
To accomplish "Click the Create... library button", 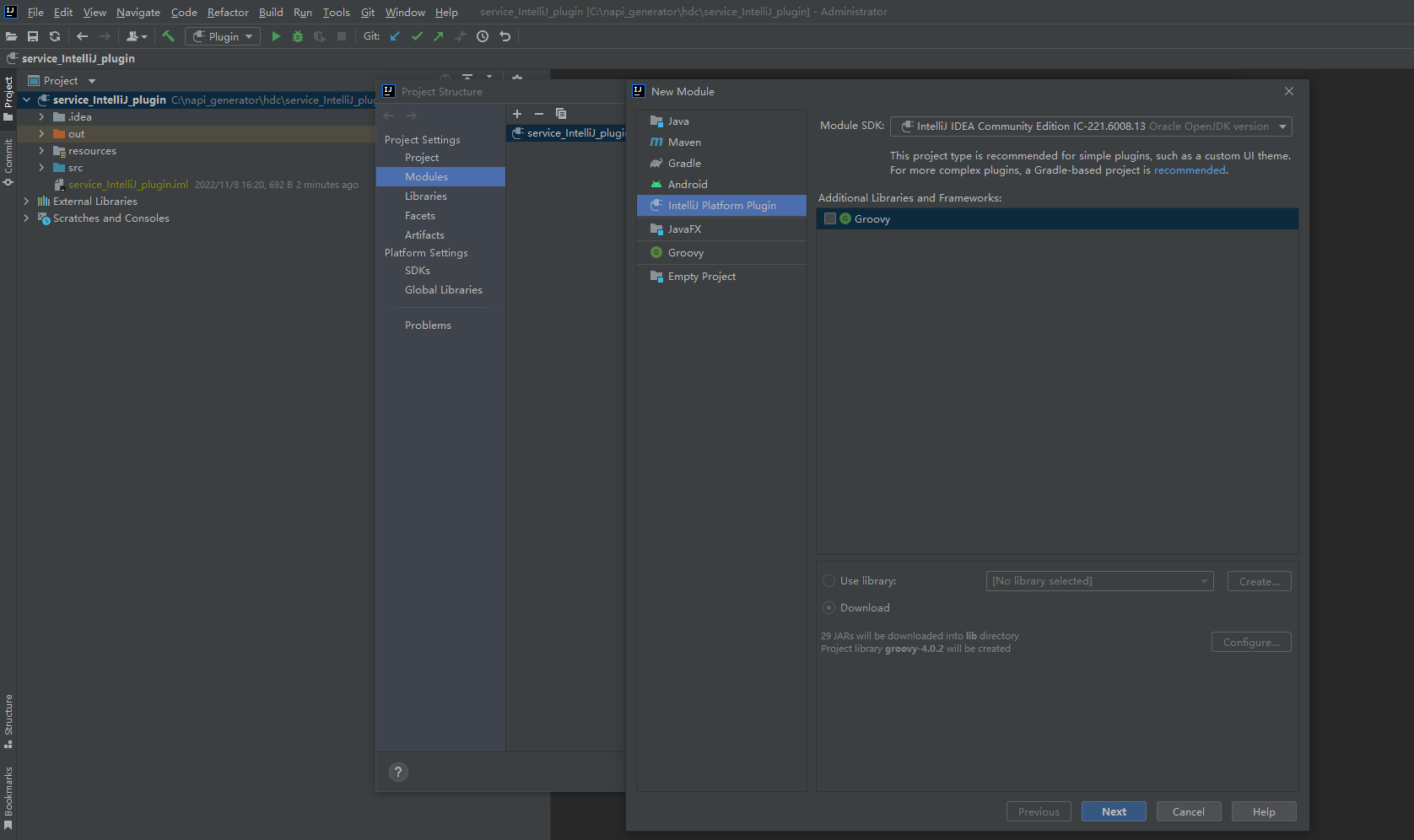I will (x=1259, y=581).
